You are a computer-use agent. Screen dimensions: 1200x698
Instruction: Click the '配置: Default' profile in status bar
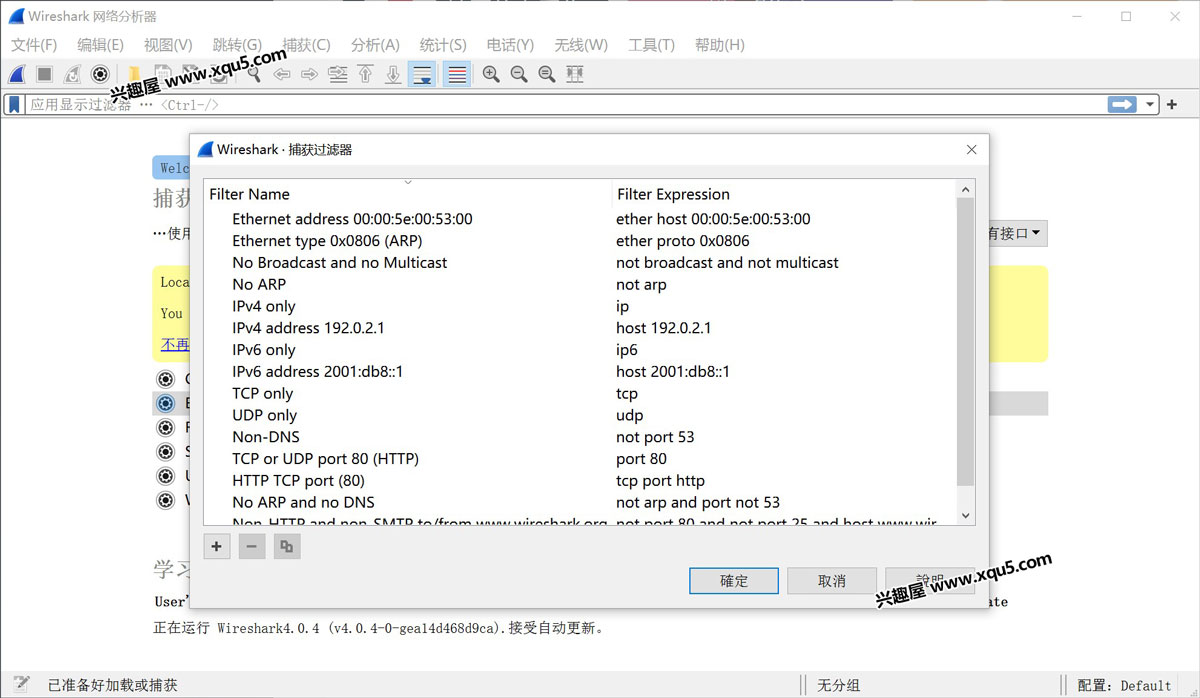1124,686
